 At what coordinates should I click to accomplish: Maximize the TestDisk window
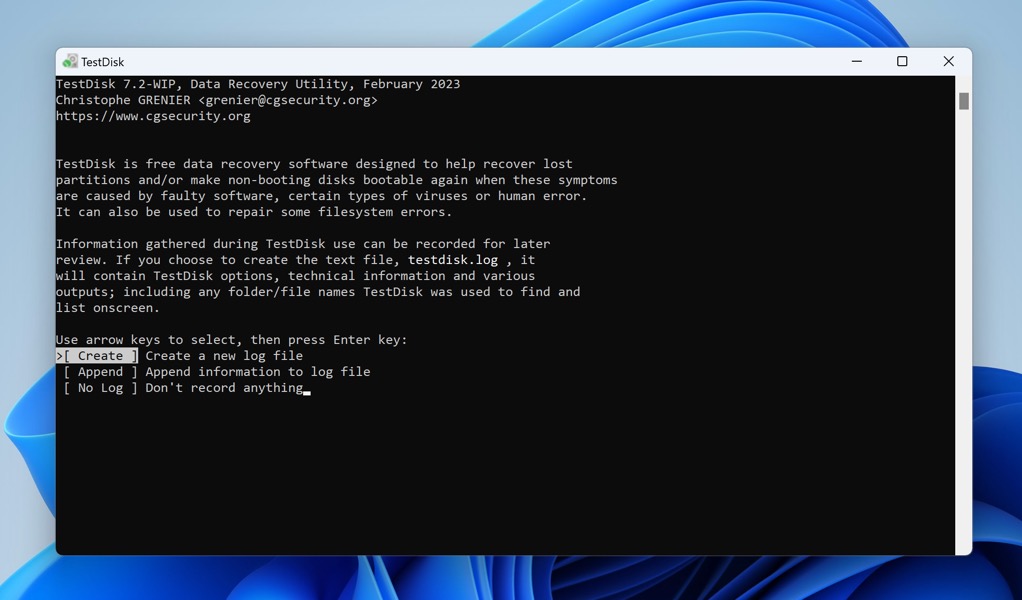tap(902, 61)
